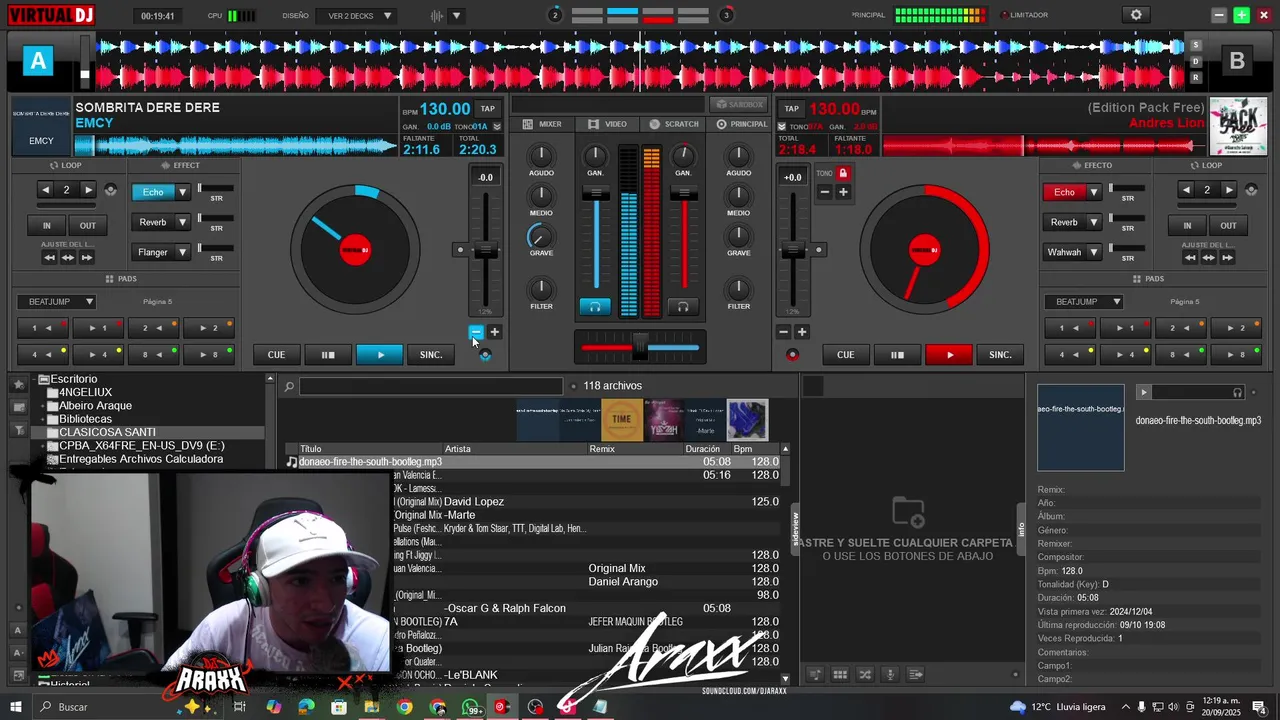Click deck B tone plus button
The height and width of the screenshot is (720, 1280).
(x=843, y=192)
